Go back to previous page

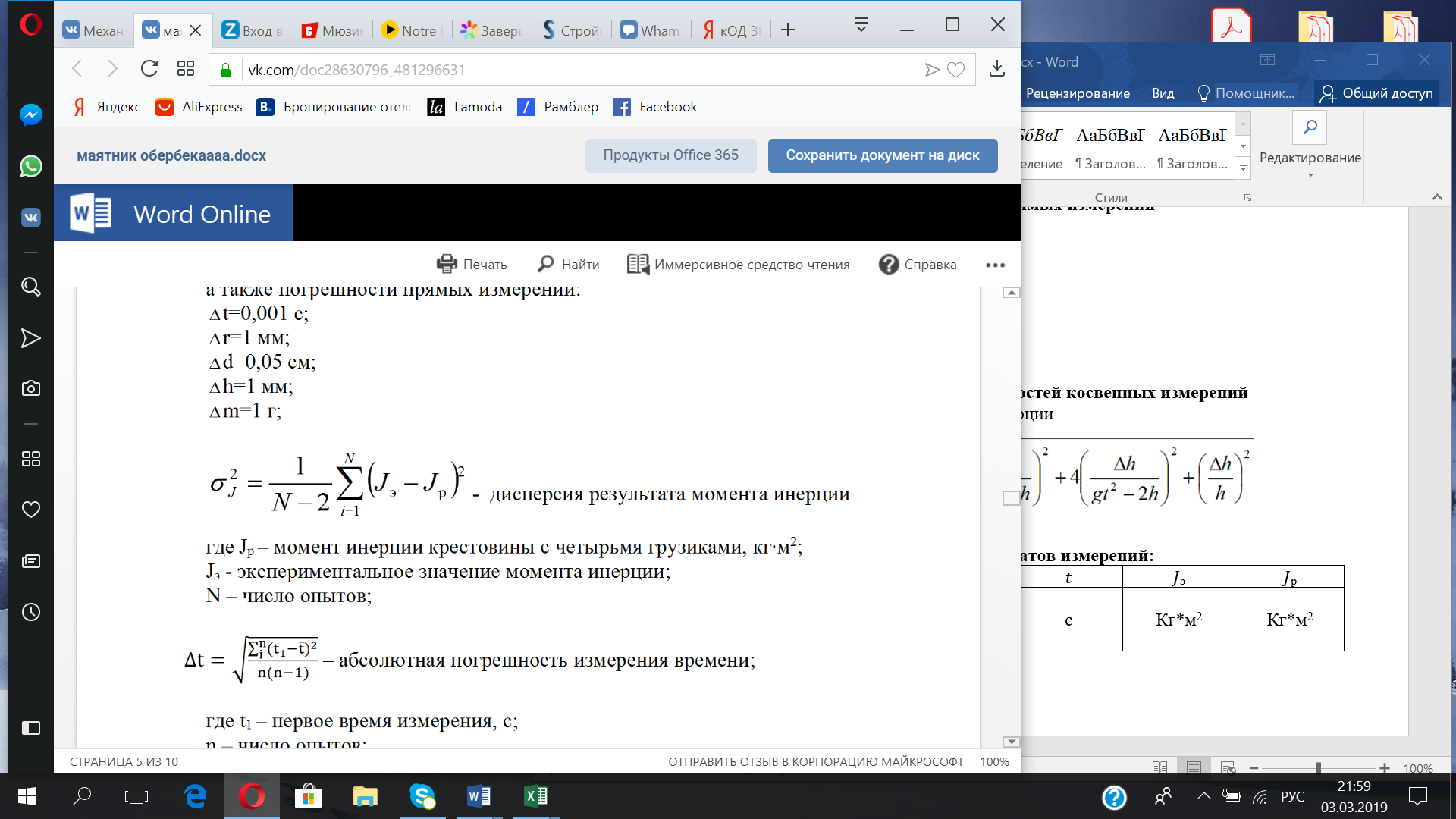click(77, 69)
